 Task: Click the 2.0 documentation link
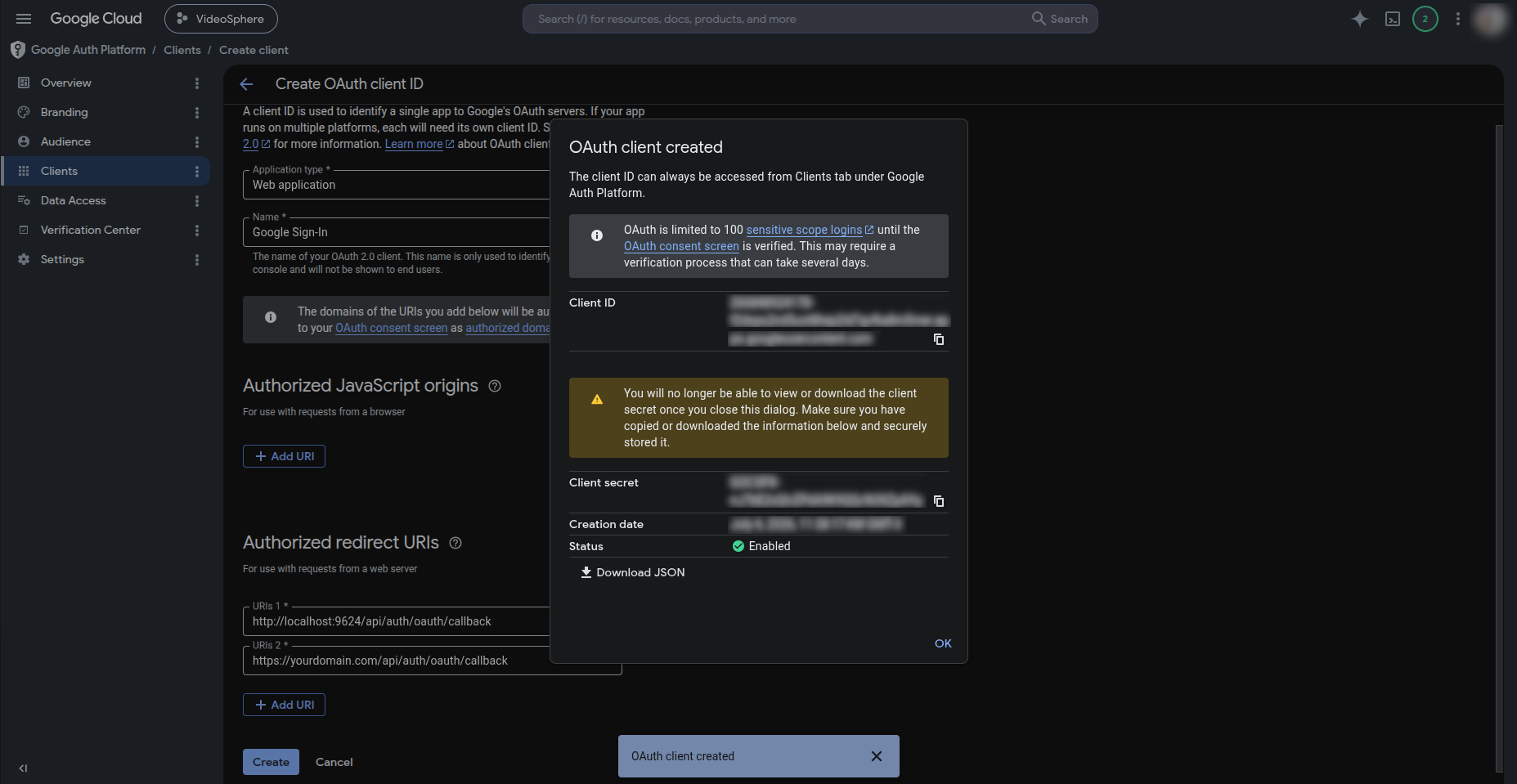[256, 144]
